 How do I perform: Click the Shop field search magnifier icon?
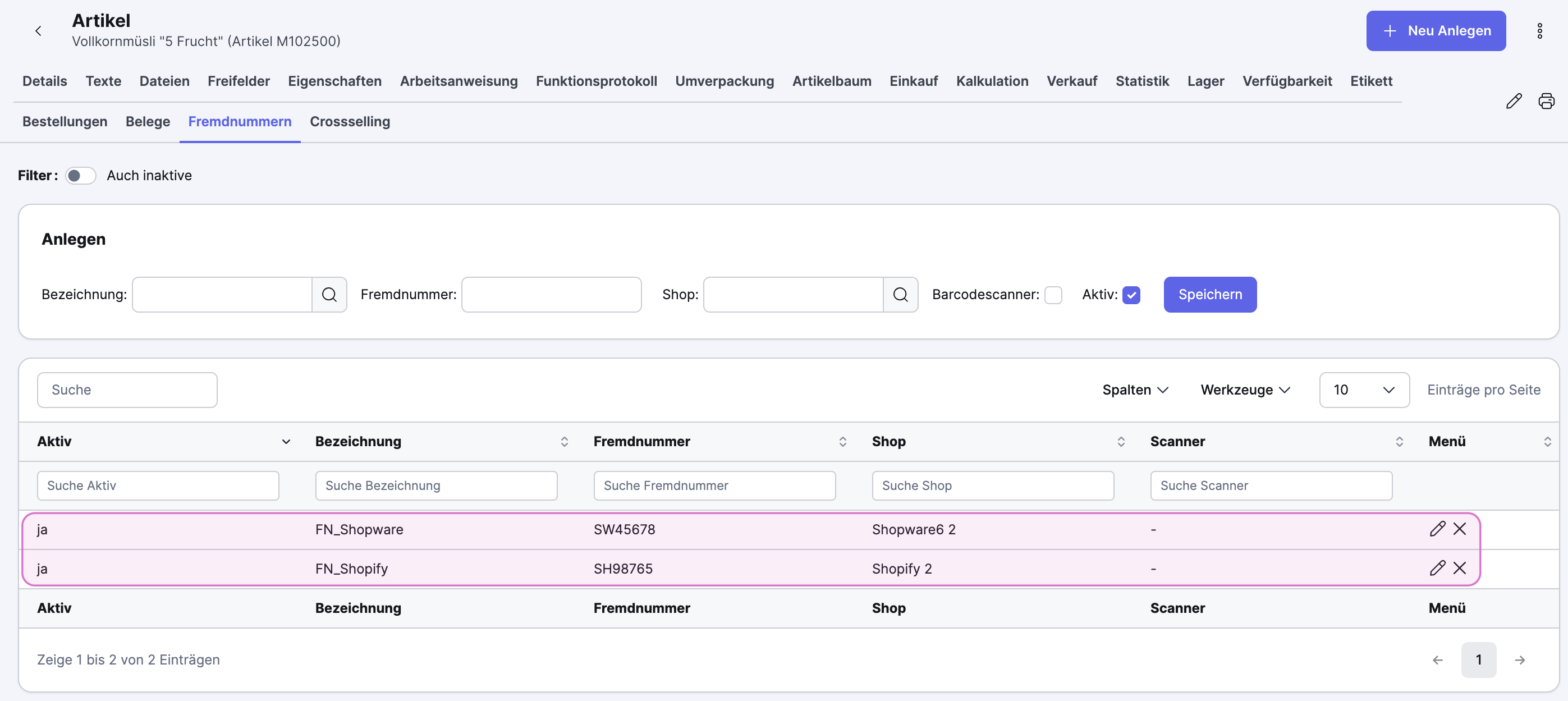(x=900, y=295)
